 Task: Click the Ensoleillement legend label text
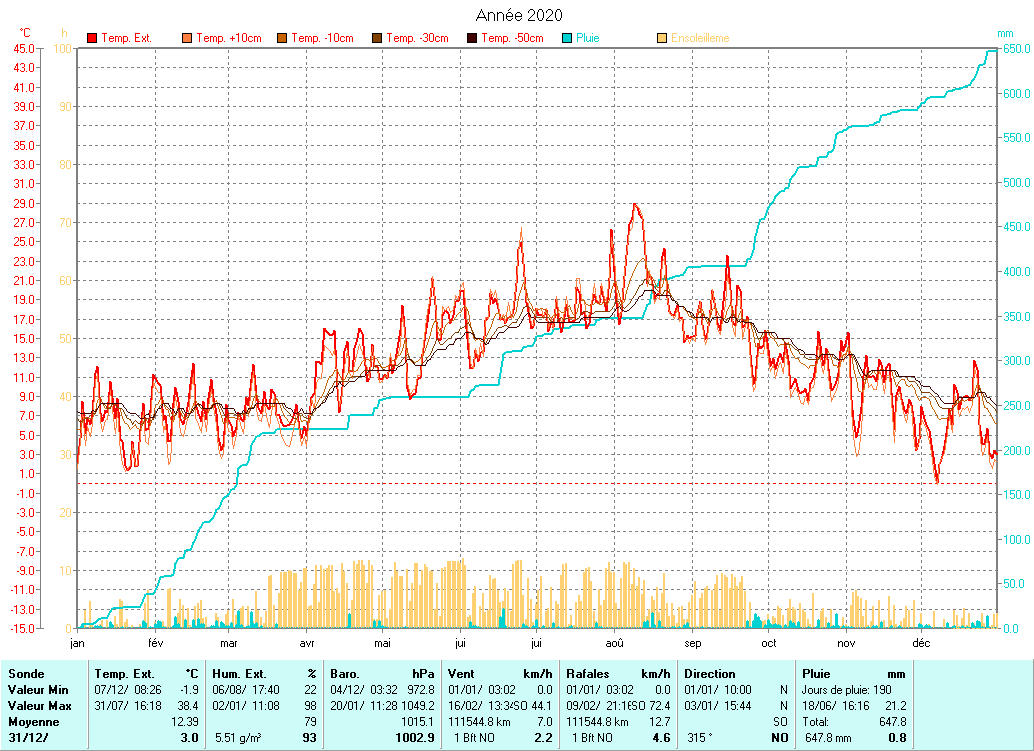[700, 38]
